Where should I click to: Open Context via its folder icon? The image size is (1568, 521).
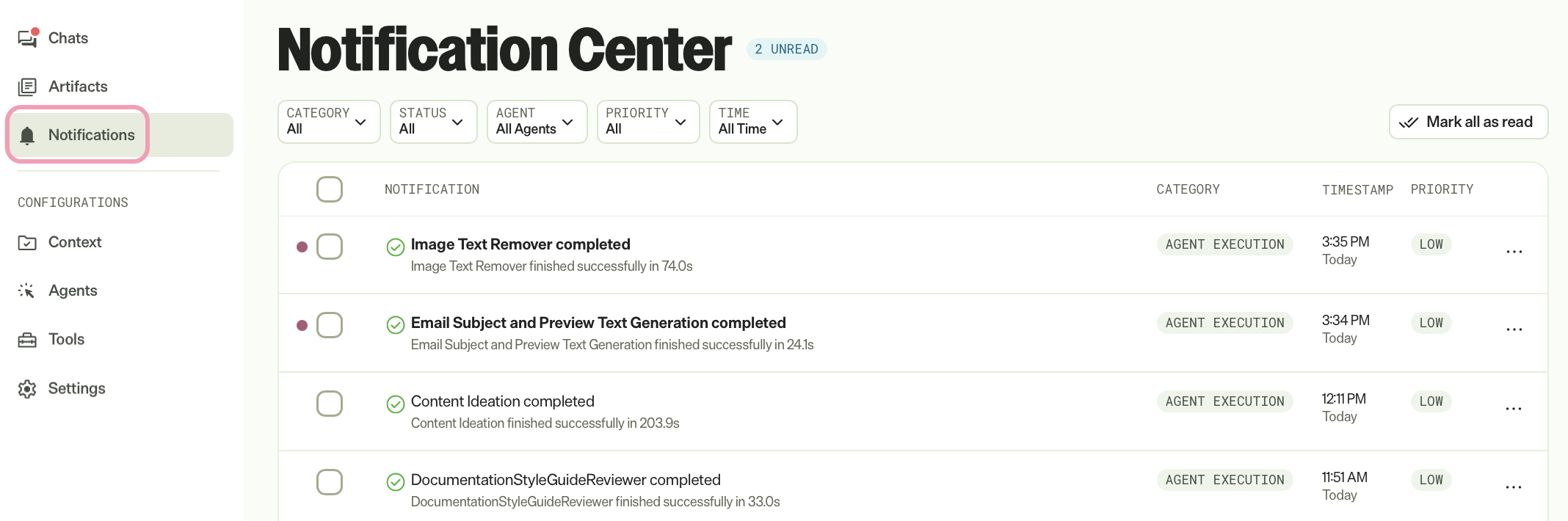click(x=27, y=243)
